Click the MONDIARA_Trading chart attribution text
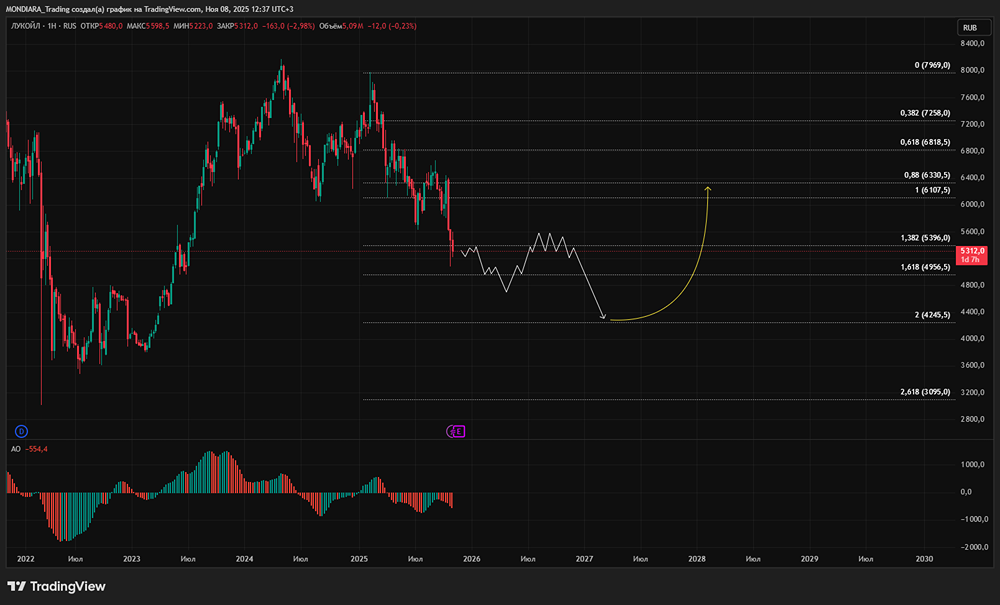Image resolution: width=1000 pixels, height=605 pixels. (x=150, y=9)
